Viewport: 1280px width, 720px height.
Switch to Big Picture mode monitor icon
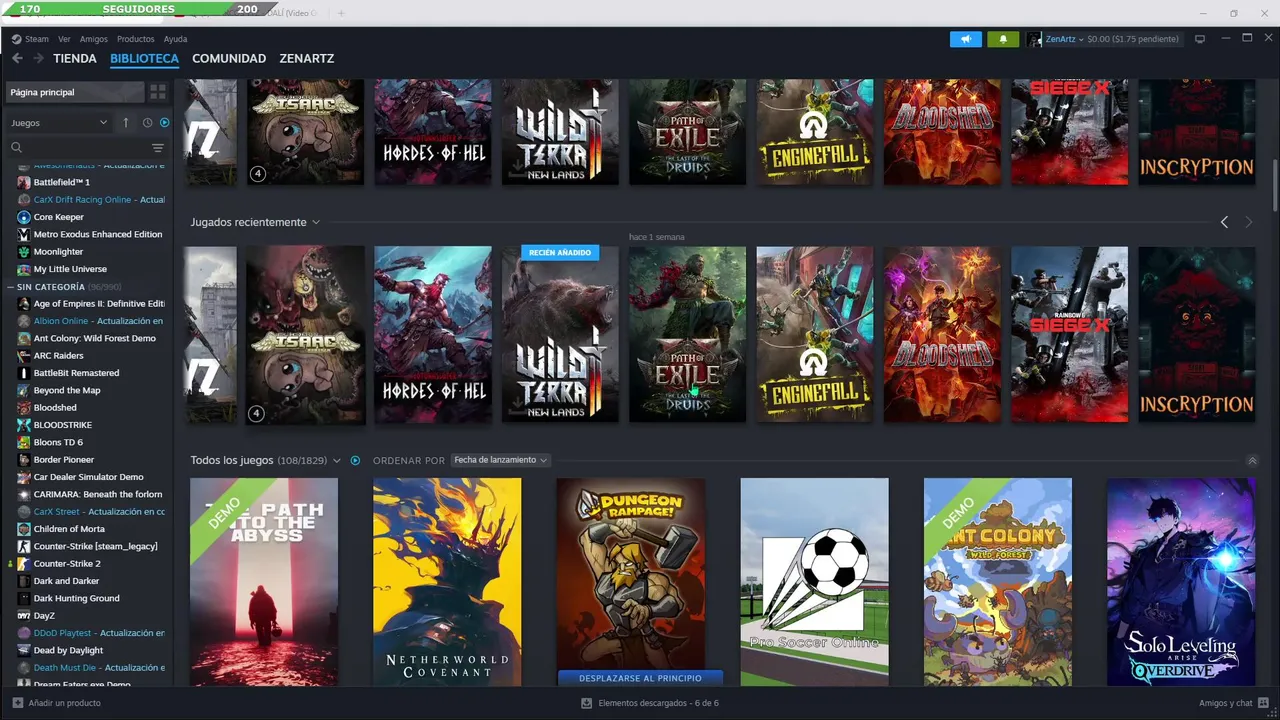coord(1200,39)
